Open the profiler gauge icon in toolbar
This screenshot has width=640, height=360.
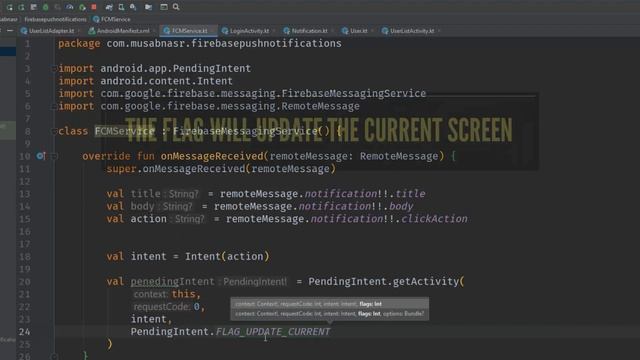pos(70,7)
